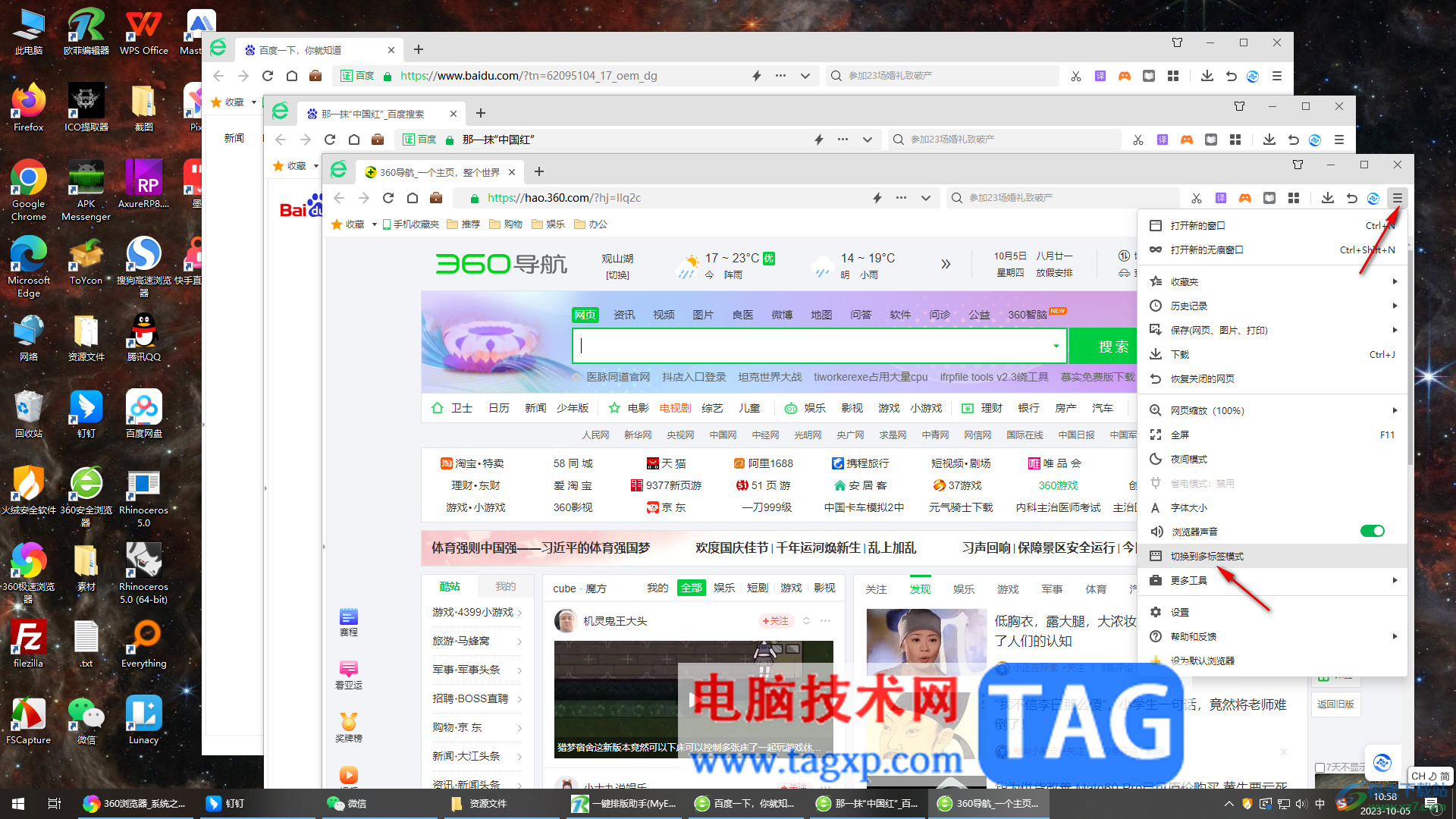
Task: Open the 淘宝·特卖 link
Action: tap(472, 463)
